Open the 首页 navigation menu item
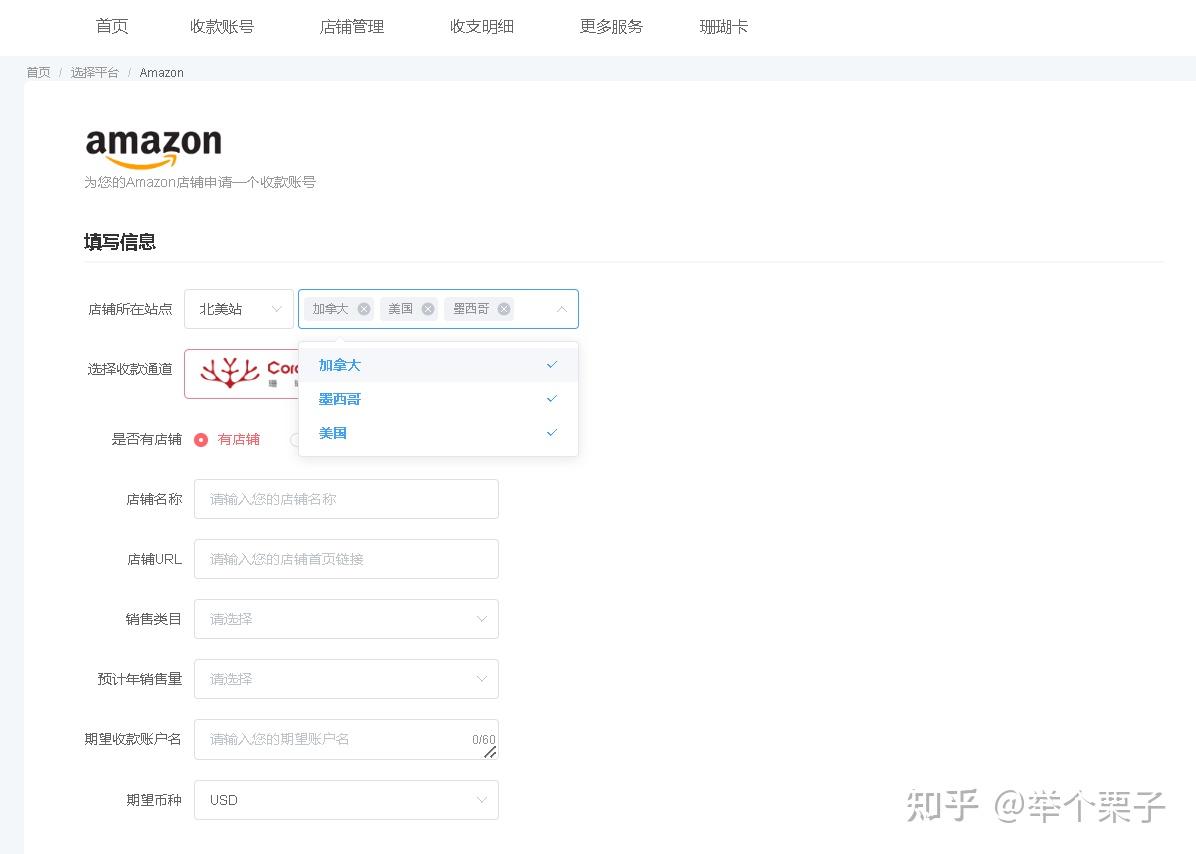 click(111, 27)
